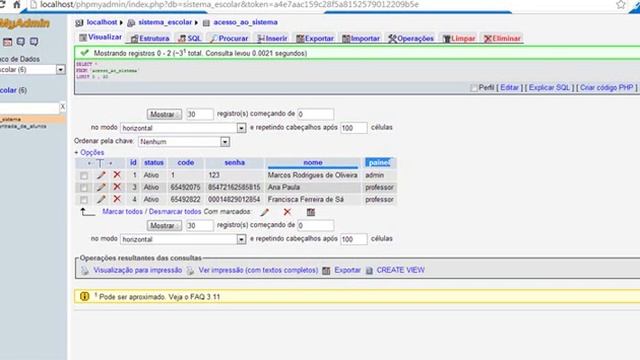The width and height of the screenshot is (640, 360).
Task: Click the browser home icon
Action: pyautogui.click(x=16, y=4)
